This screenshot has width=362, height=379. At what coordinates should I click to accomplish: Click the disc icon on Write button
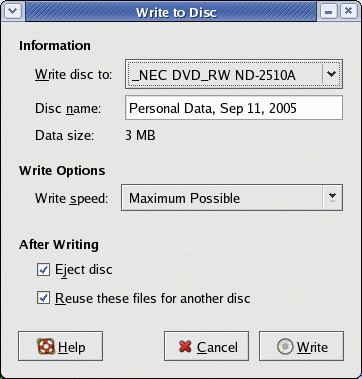tap(285, 347)
